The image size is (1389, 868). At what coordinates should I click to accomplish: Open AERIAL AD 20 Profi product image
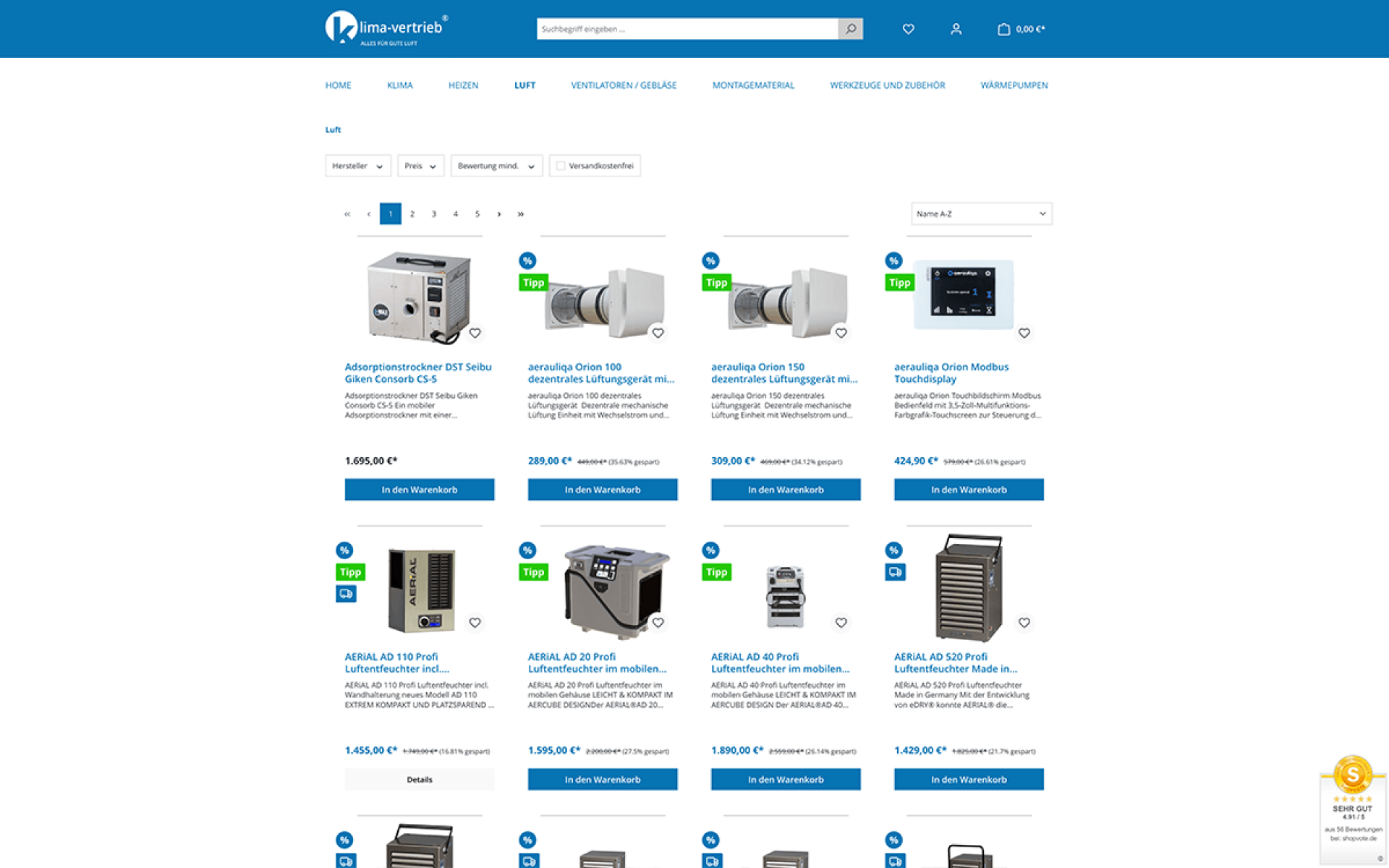click(x=615, y=590)
